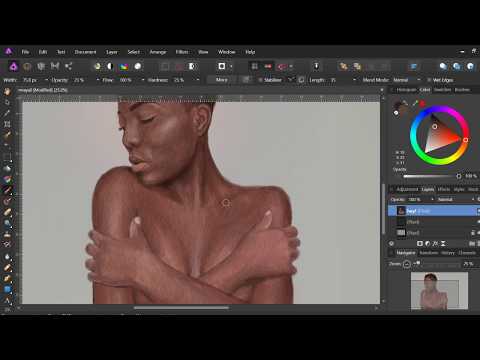Open the Filters menu
The image size is (480, 360).
182,52
